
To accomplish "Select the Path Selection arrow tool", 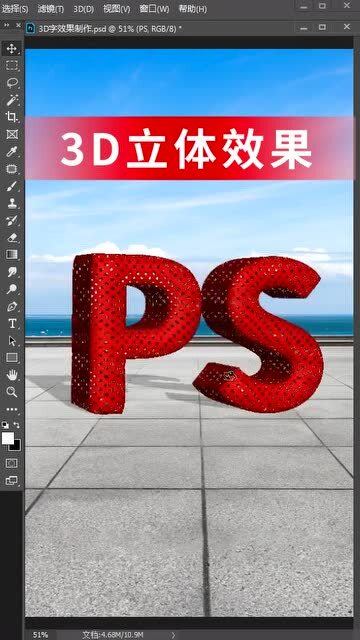I will tap(12, 341).
